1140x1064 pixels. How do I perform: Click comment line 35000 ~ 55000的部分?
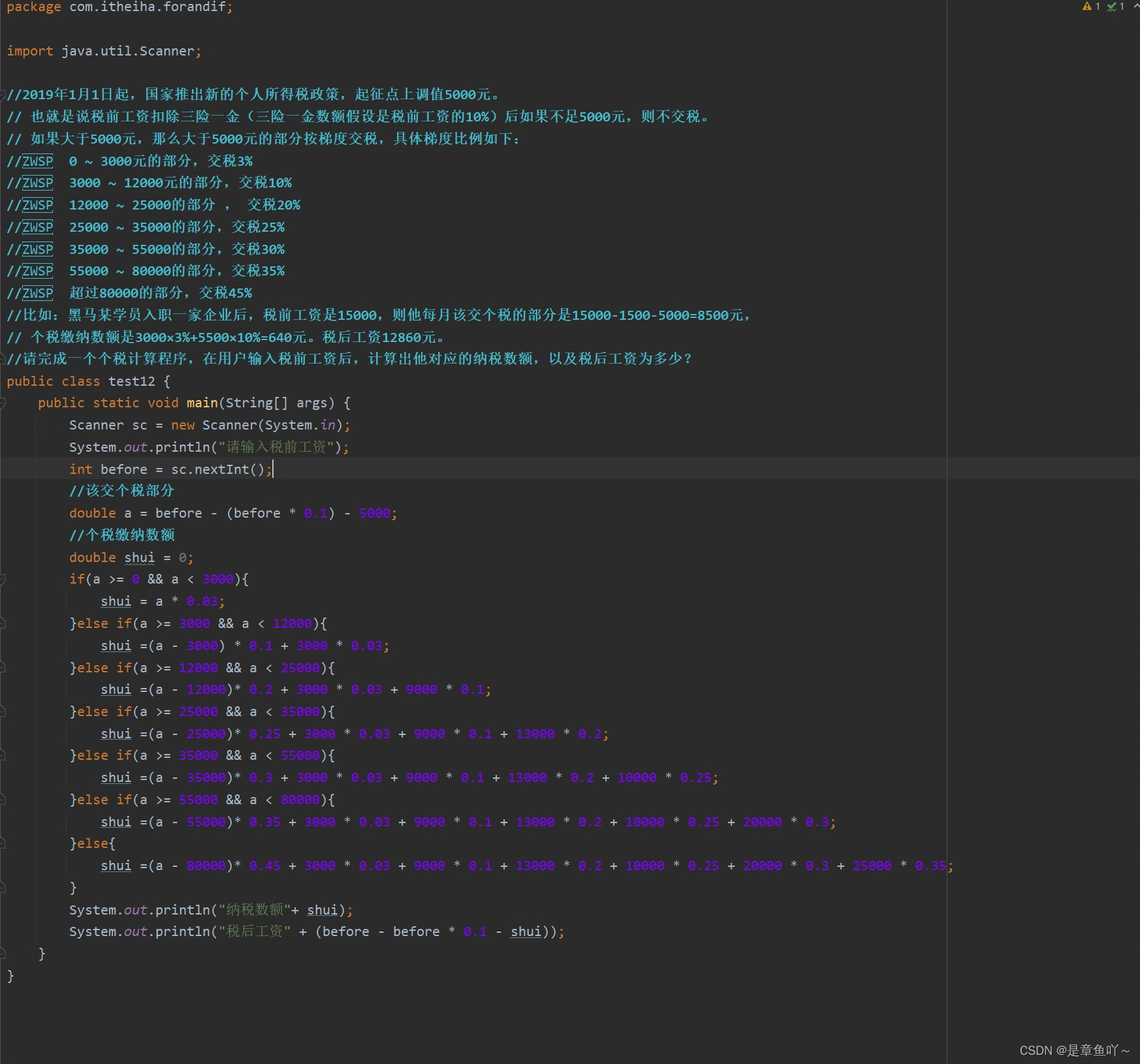(146, 249)
